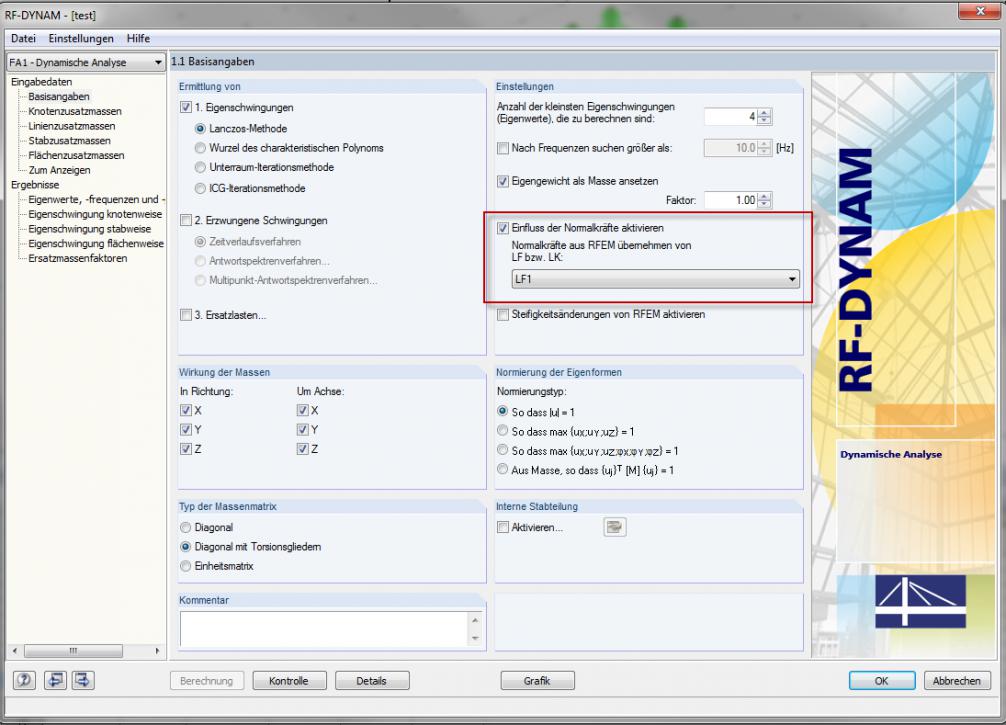This screenshot has height=725, width=1006.
Task: Open the Hilfe menu
Action: 138,38
